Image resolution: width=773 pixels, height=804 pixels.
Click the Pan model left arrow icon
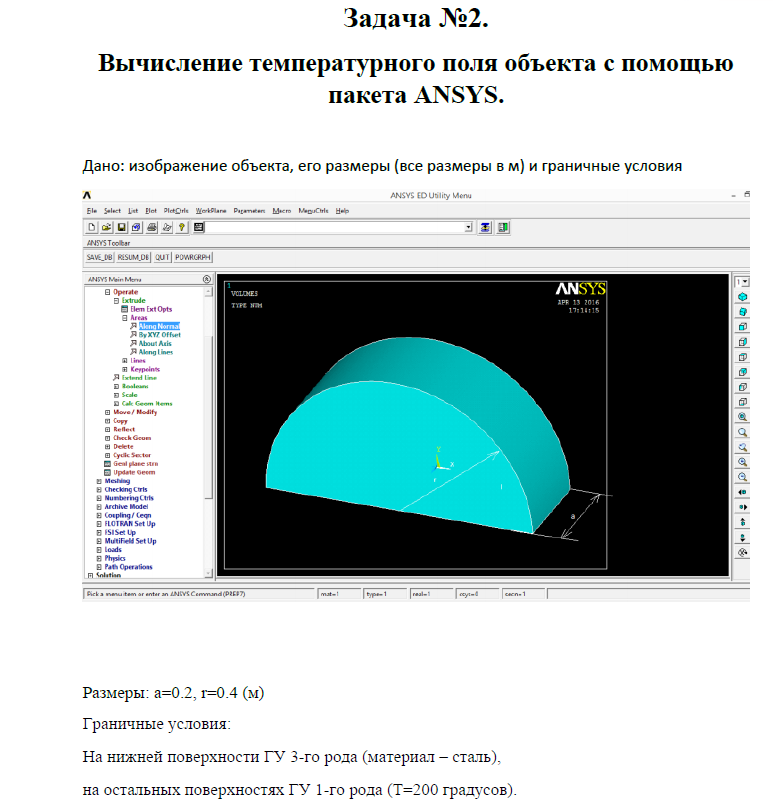click(x=742, y=492)
